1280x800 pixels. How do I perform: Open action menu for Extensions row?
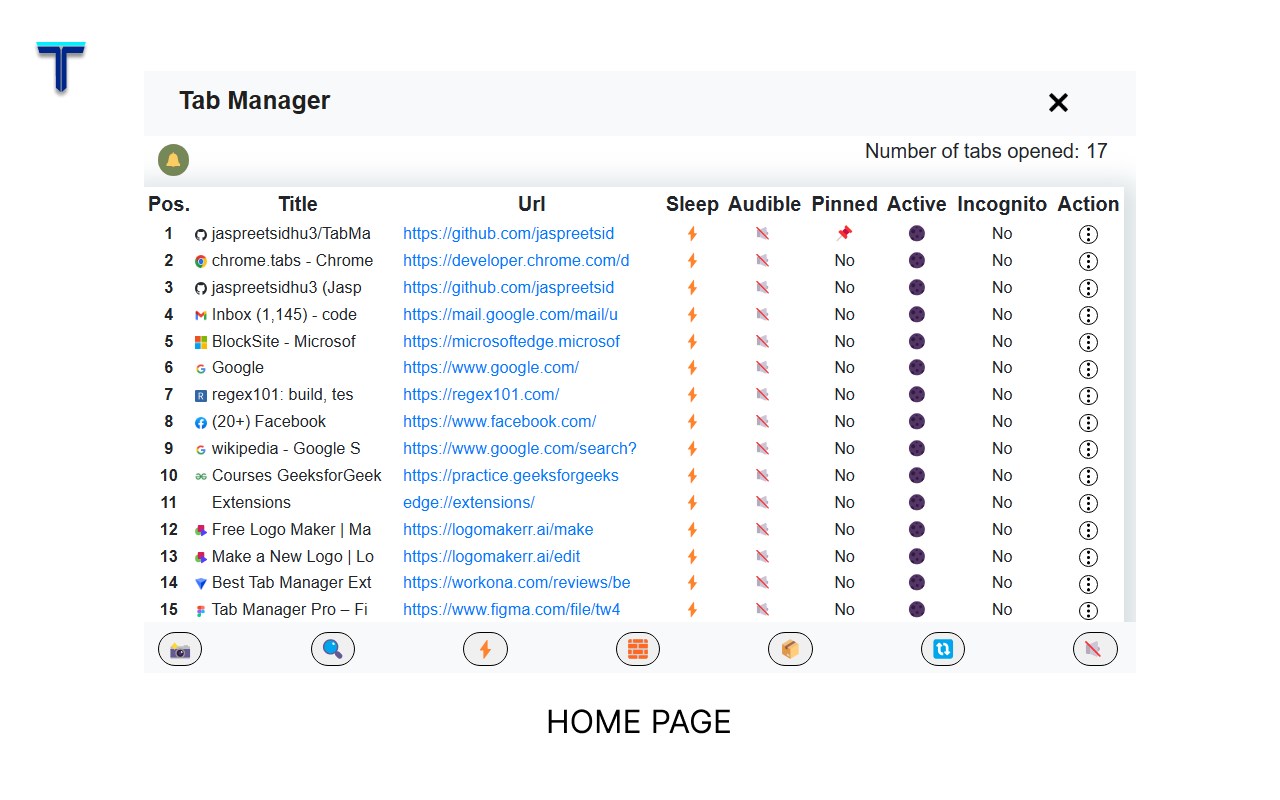click(1088, 503)
